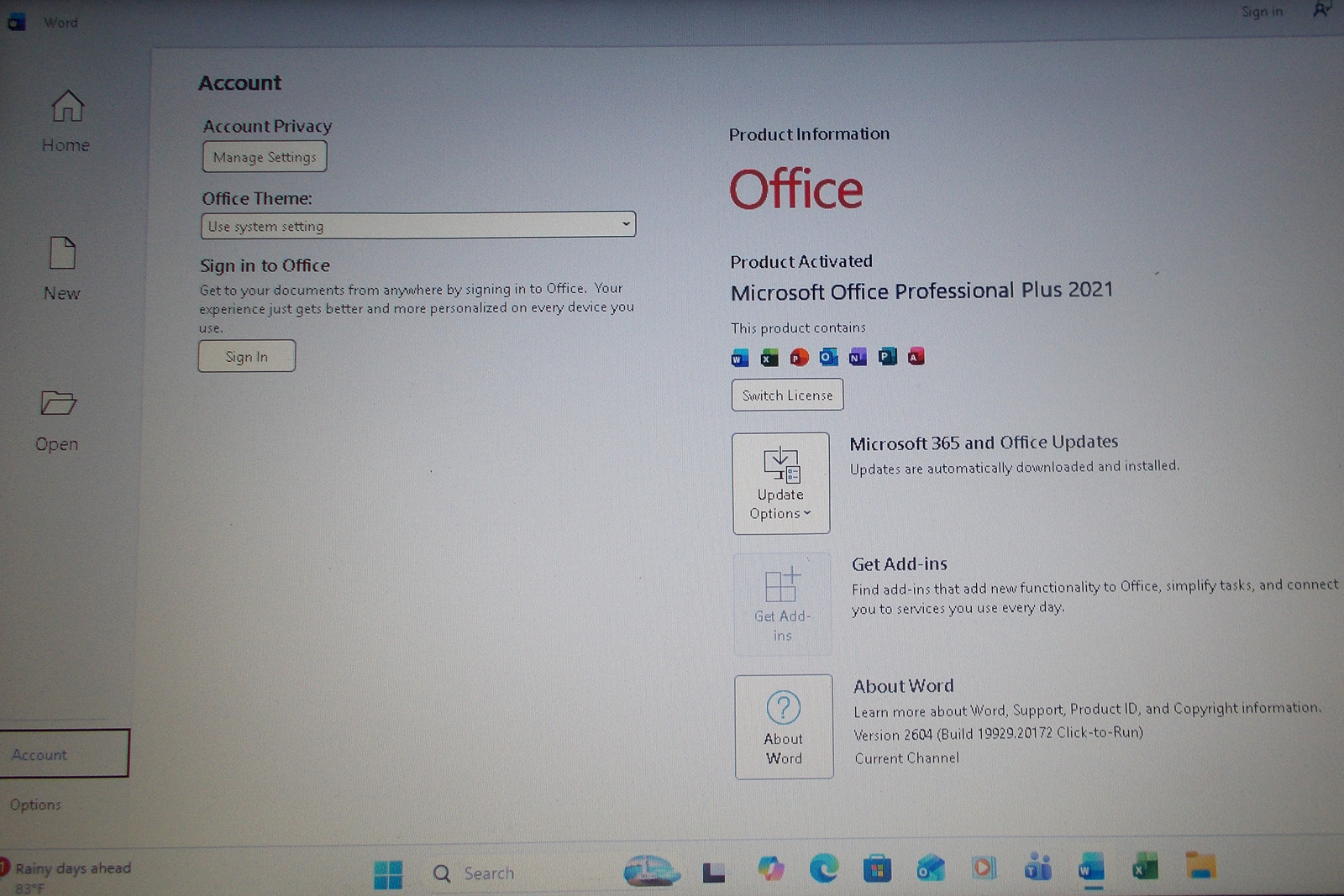This screenshot has width=1344, height=896.
Task: Click the 'Account Privacy' heading
Action: coord(267,126)
